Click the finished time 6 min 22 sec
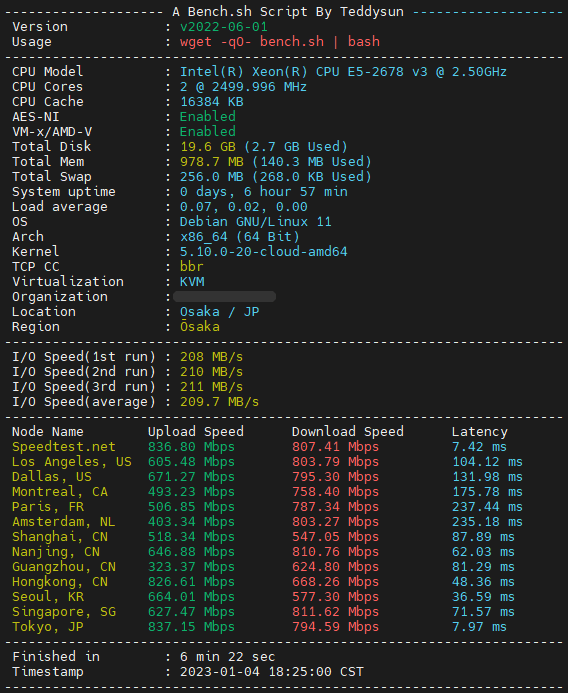 tap(227, 657)
